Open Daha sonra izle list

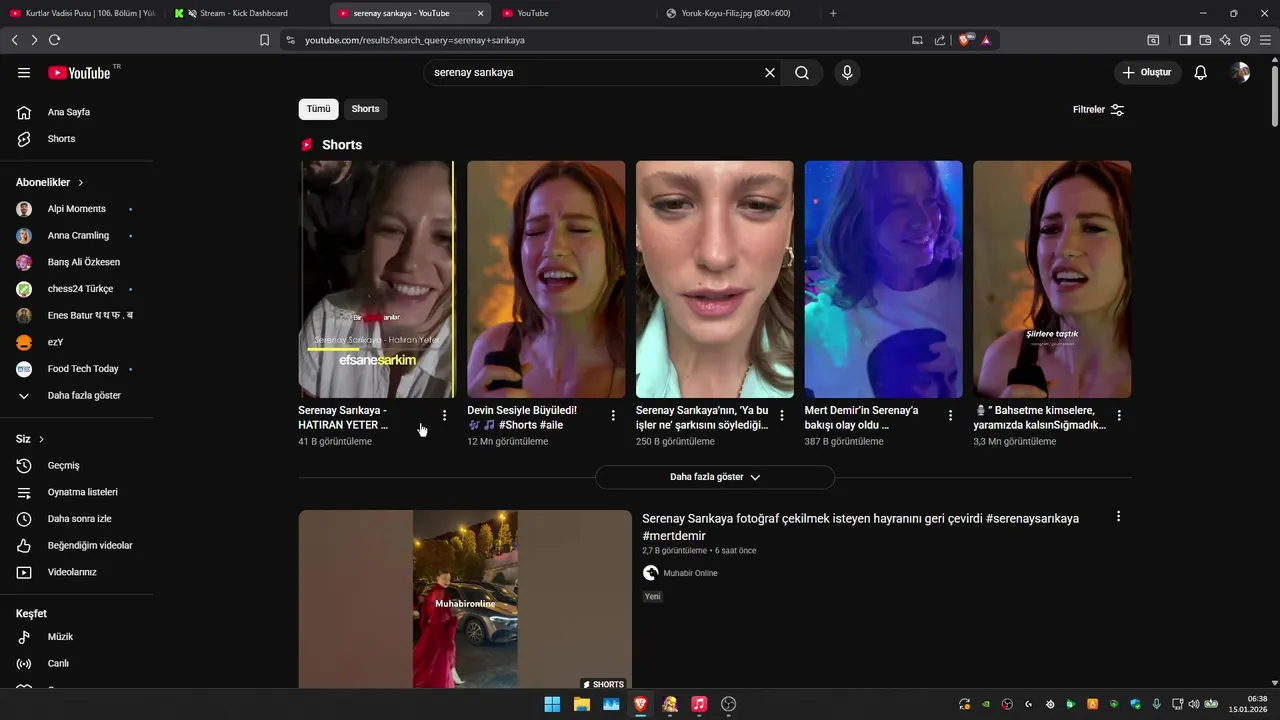tap(77, 519)
